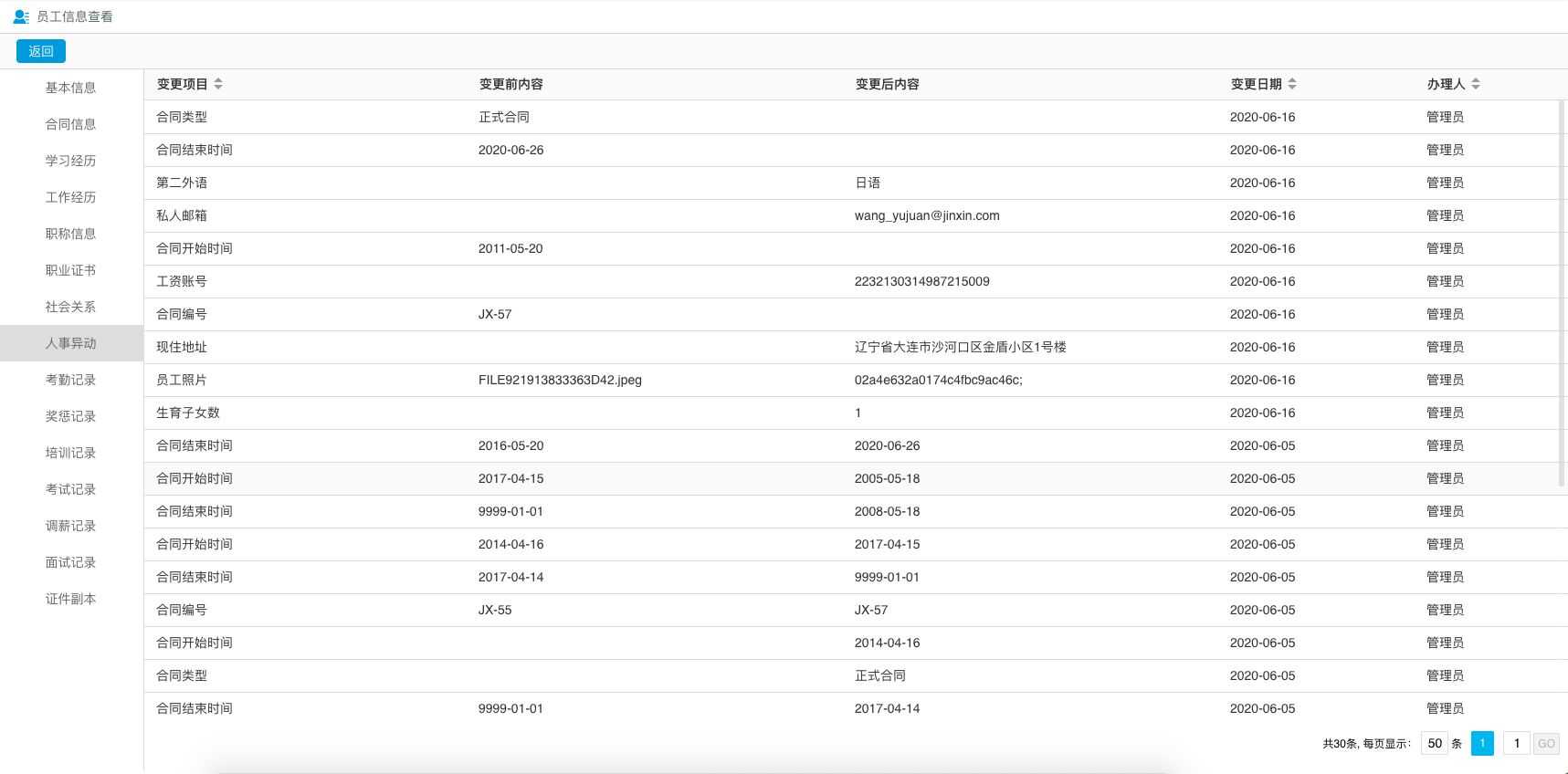Click the 变更后内容 column header
Viewport: 1568px width, 774px height.
tap(887, 84)
